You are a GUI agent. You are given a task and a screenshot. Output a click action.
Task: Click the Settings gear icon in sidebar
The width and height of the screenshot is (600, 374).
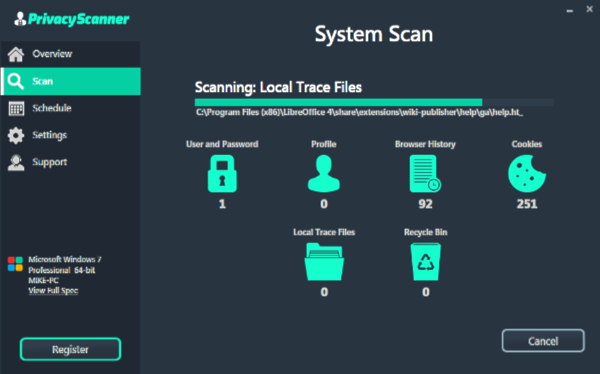16,135
